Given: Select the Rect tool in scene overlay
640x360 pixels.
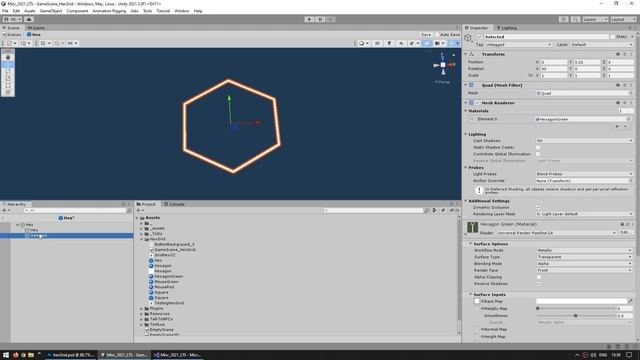Looking at the screenshot, I should [x=8, y=85].
